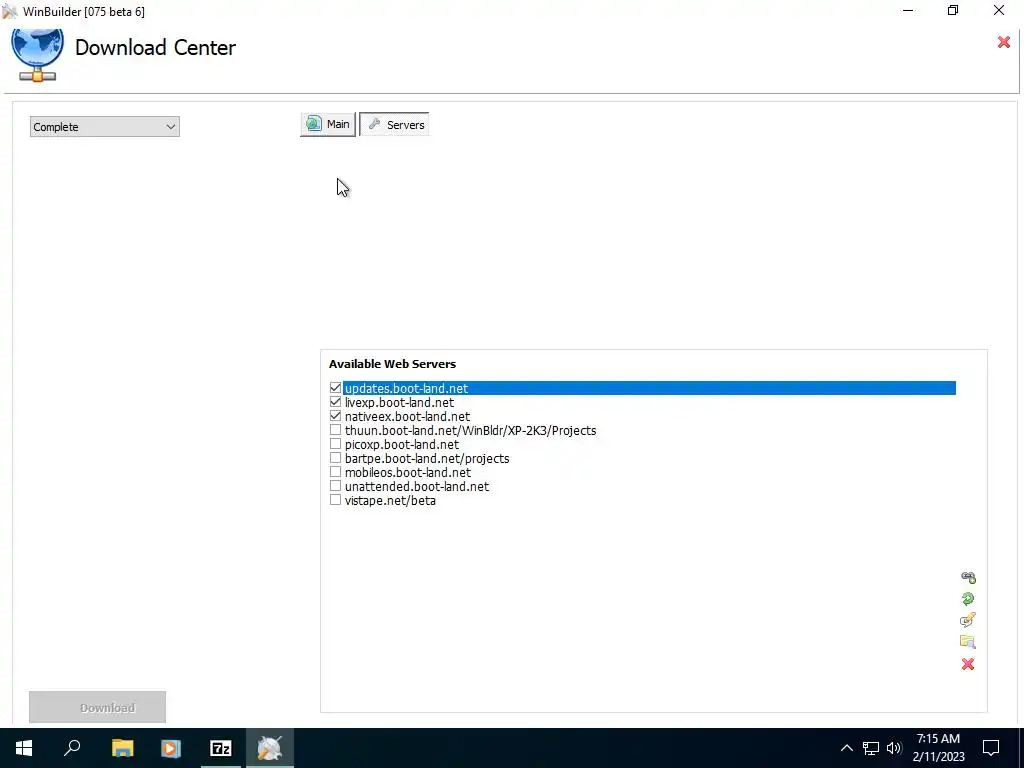Click the network tray icon
This screenshot has width=1024, height=768.
[871, 748]
